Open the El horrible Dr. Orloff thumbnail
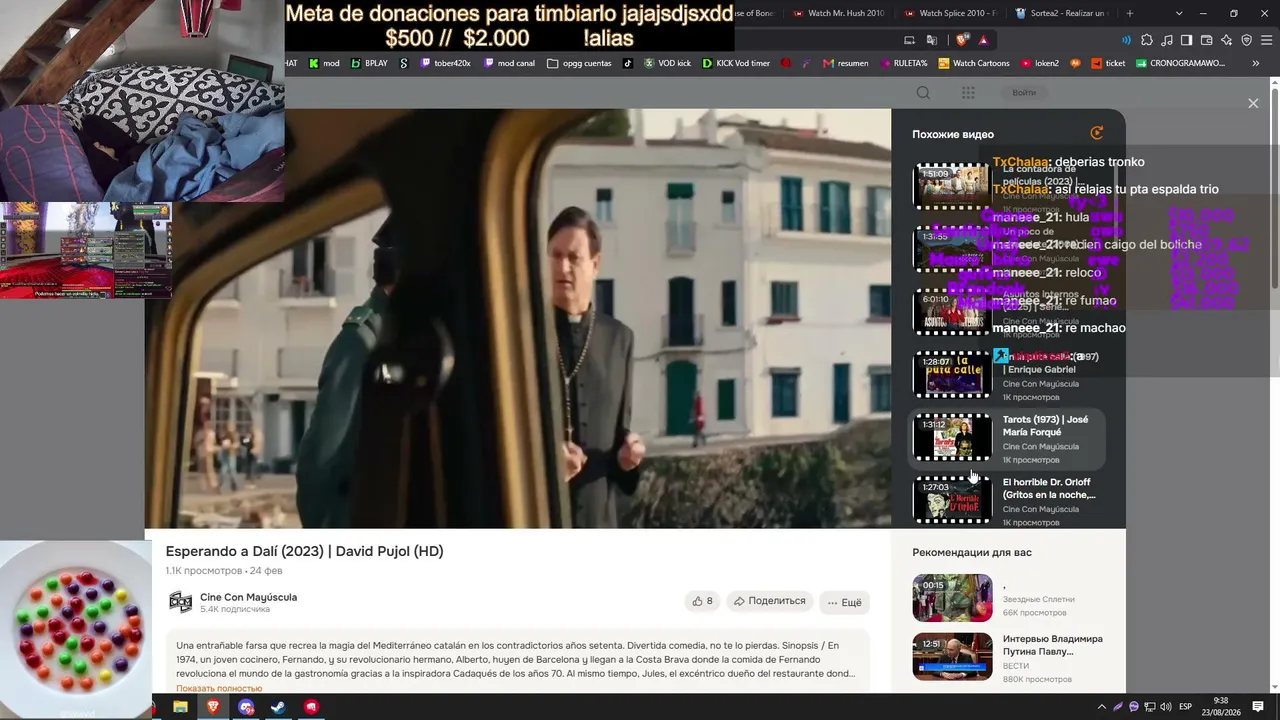The image size is (1280, 720). coord(952,500)
